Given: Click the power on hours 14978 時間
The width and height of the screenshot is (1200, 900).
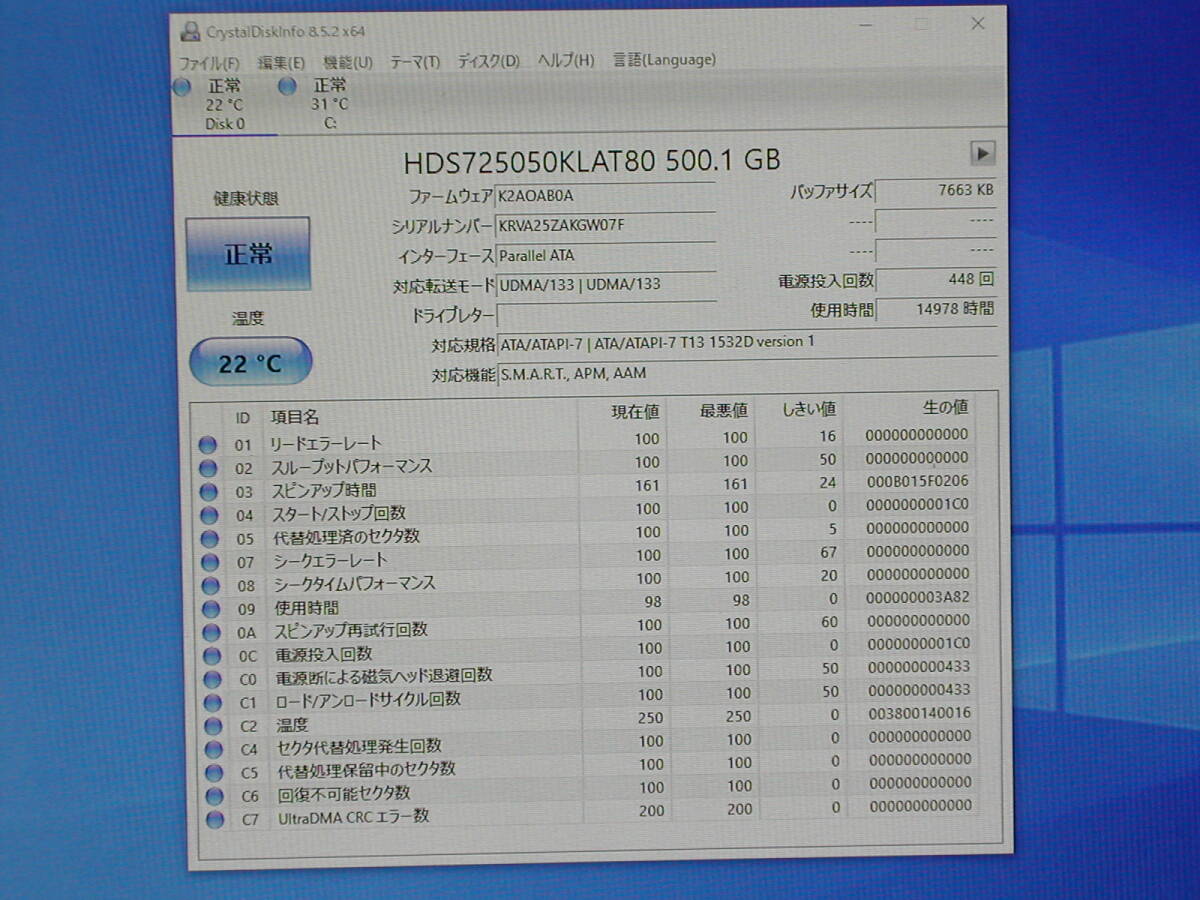Looking at the screenshot, I should [936, 310].
